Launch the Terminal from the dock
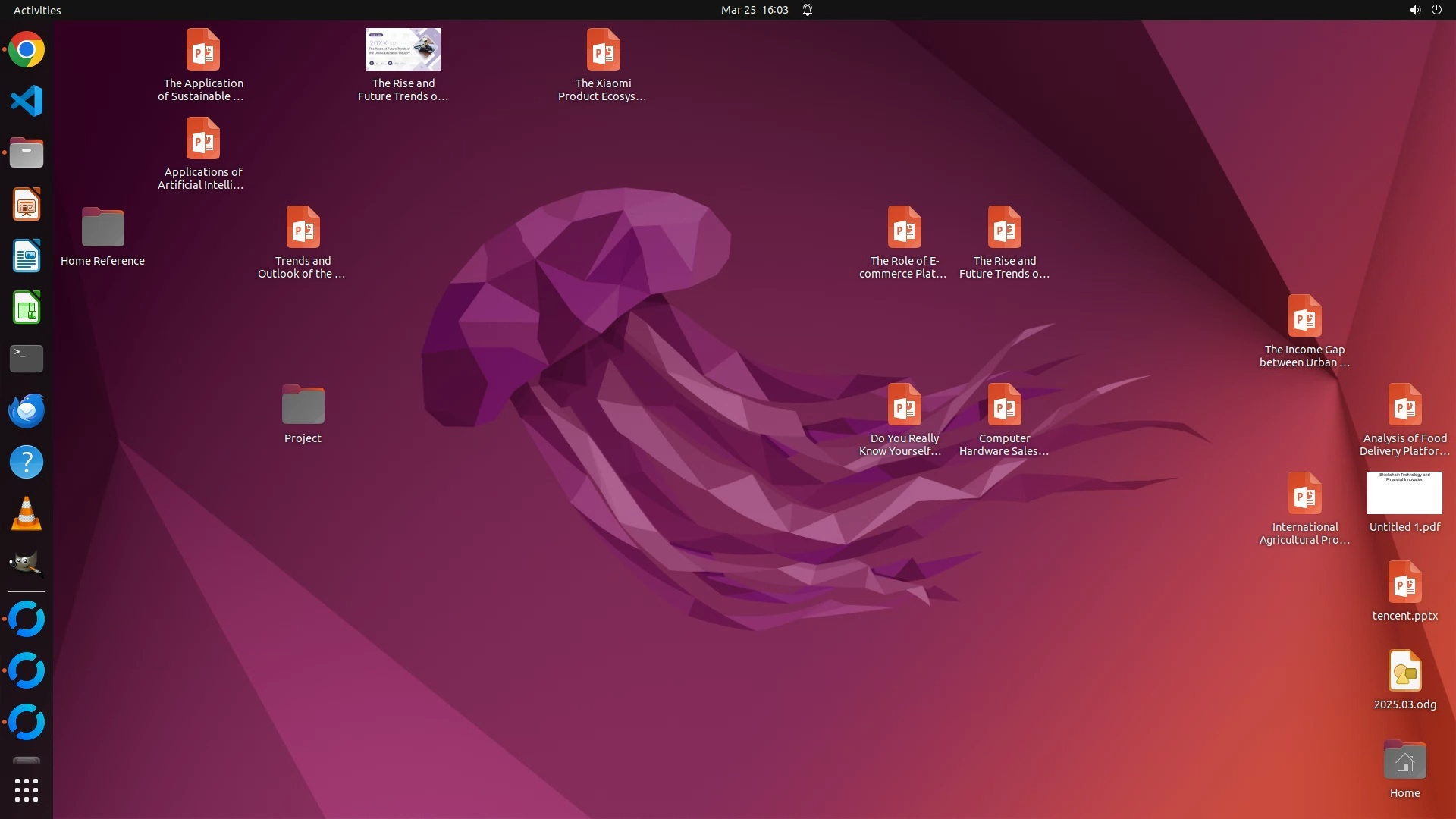 tap(27, 359)
